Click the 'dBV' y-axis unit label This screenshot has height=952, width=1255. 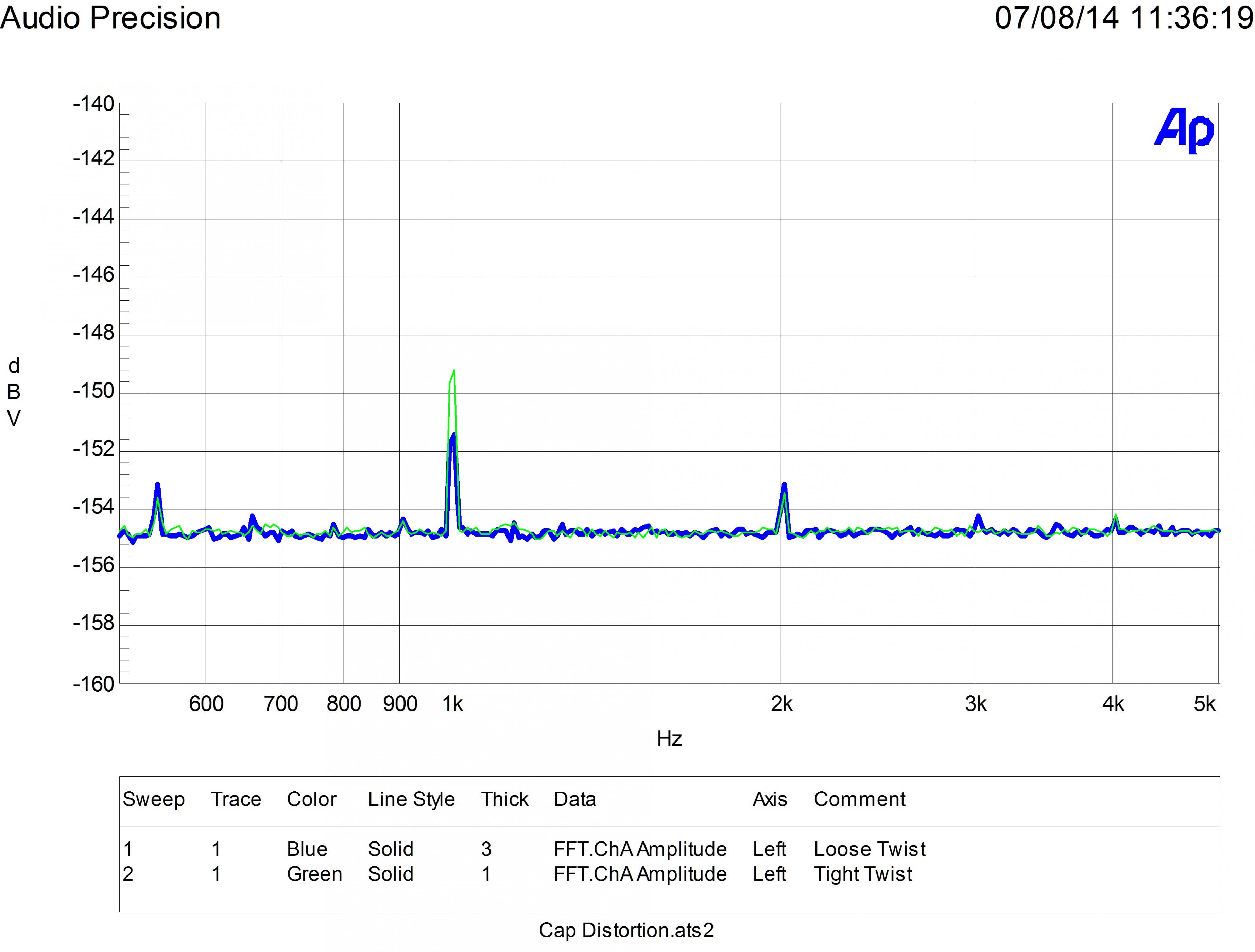tap(14, 392)
